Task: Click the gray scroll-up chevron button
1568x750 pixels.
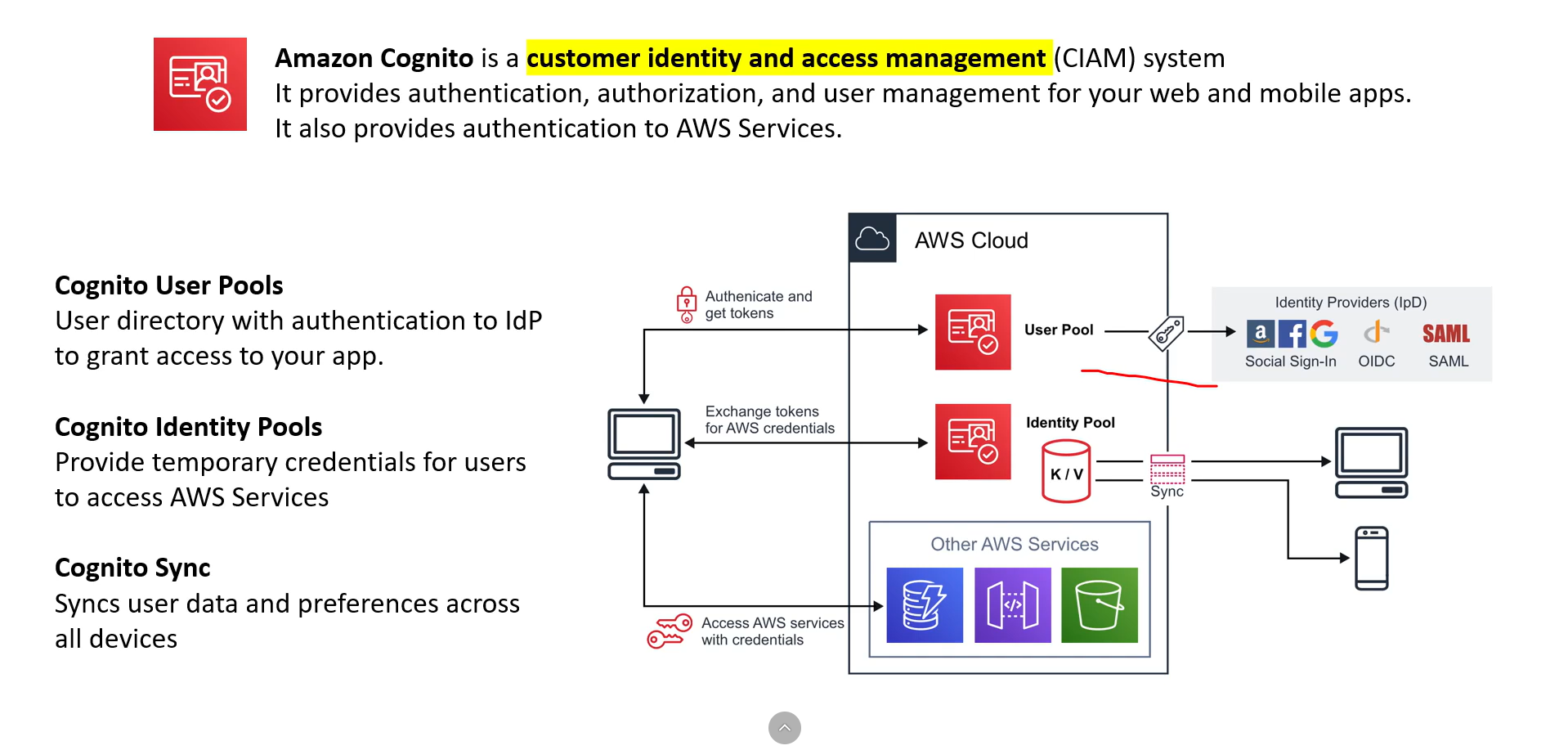Action: 785,728
